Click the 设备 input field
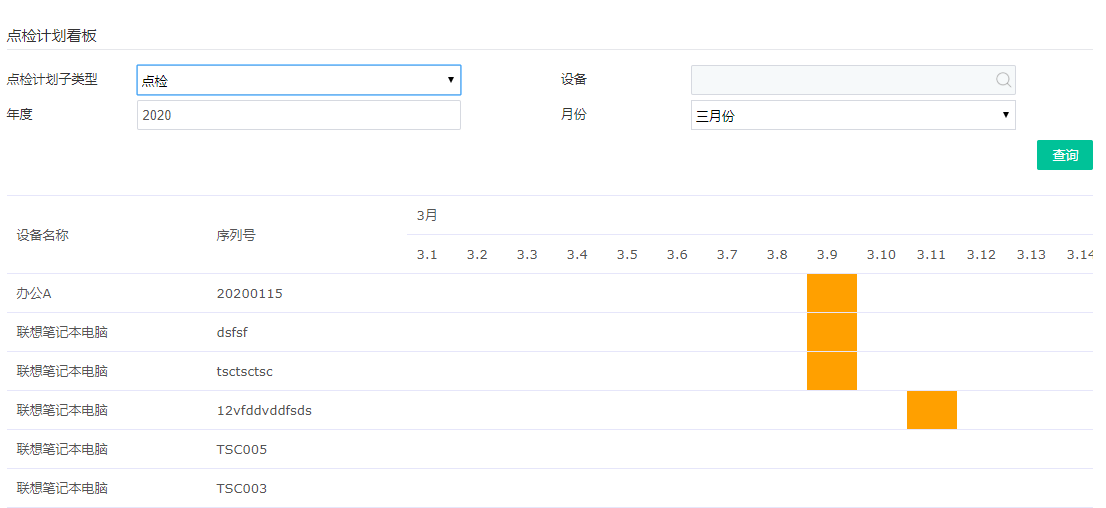 842,80
